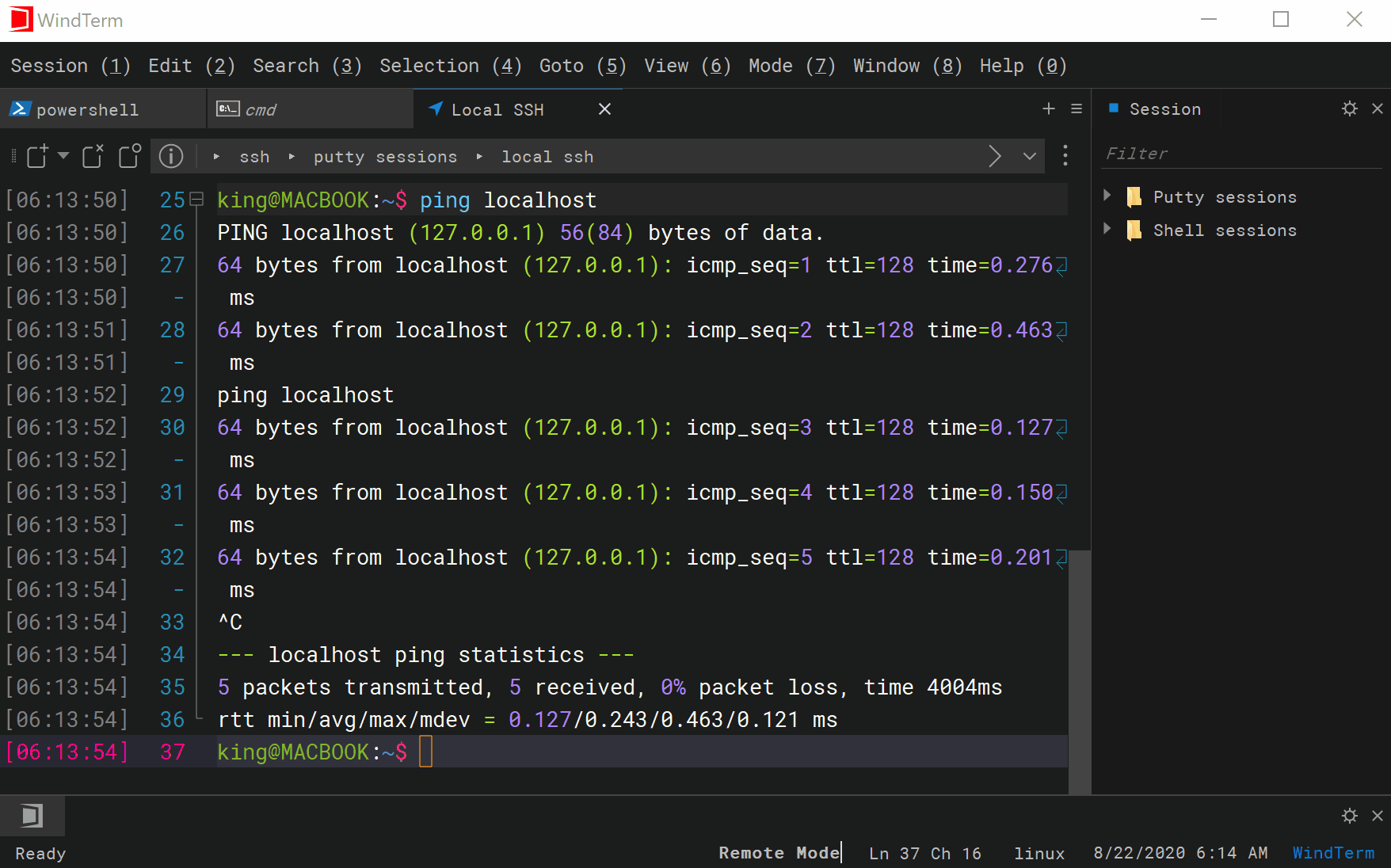Open the new session dropdown arrow

63,155
